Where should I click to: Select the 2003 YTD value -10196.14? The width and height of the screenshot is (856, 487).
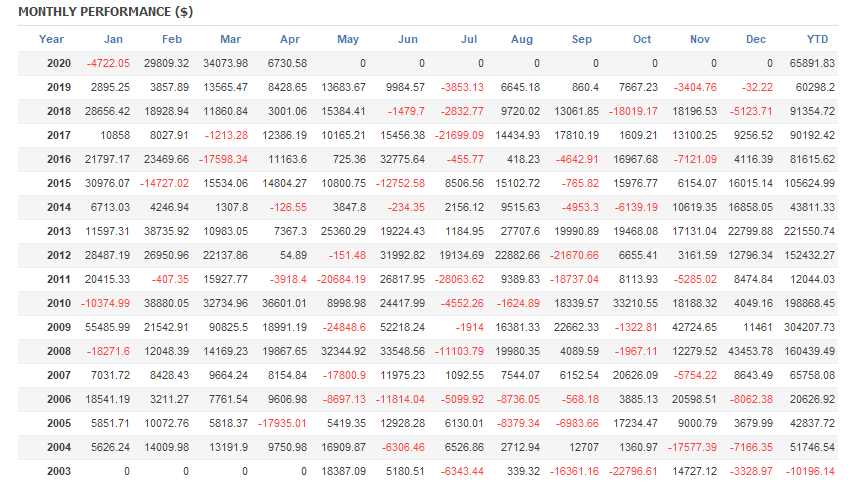[x=810, y=471]
